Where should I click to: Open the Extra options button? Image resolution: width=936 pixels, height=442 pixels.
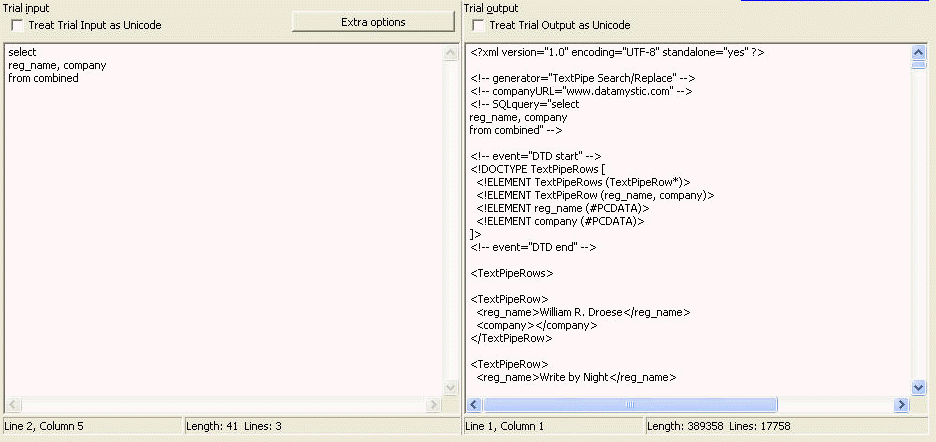tap(373, 22)
